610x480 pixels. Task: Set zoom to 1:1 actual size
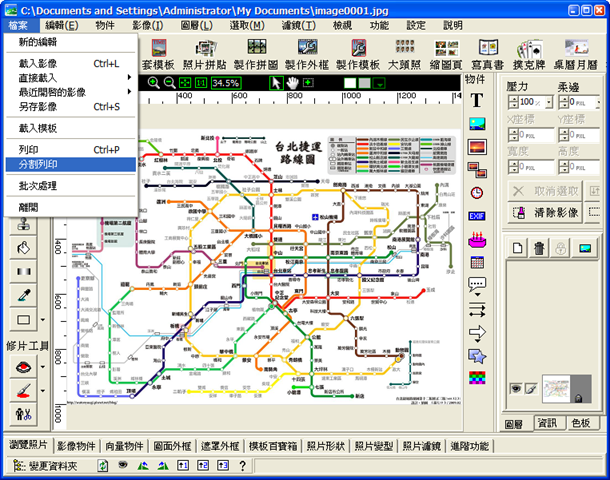201,83
